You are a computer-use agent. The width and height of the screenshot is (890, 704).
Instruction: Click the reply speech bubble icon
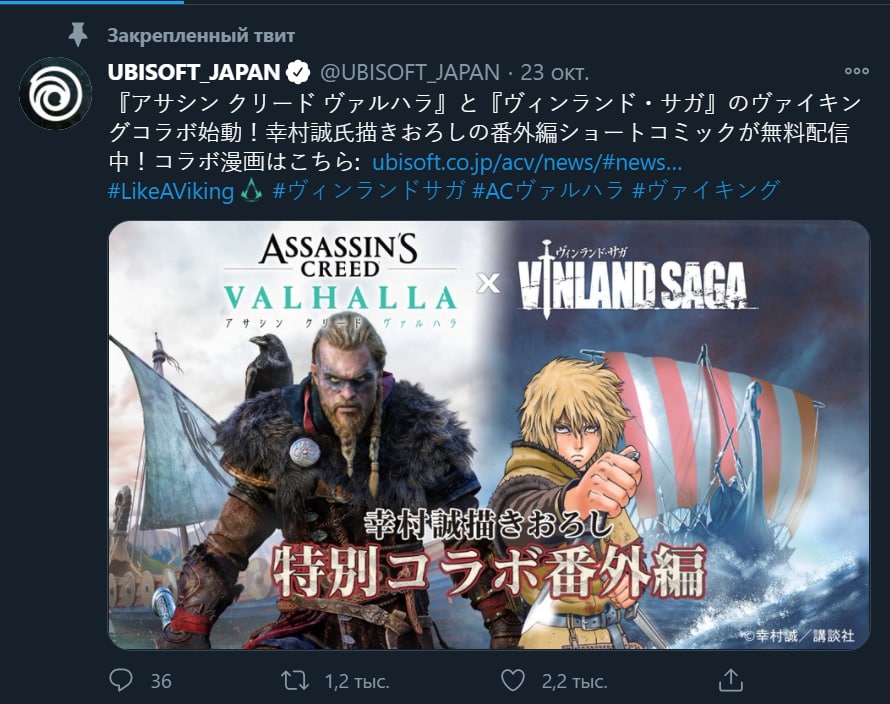(x=120, y=680)
